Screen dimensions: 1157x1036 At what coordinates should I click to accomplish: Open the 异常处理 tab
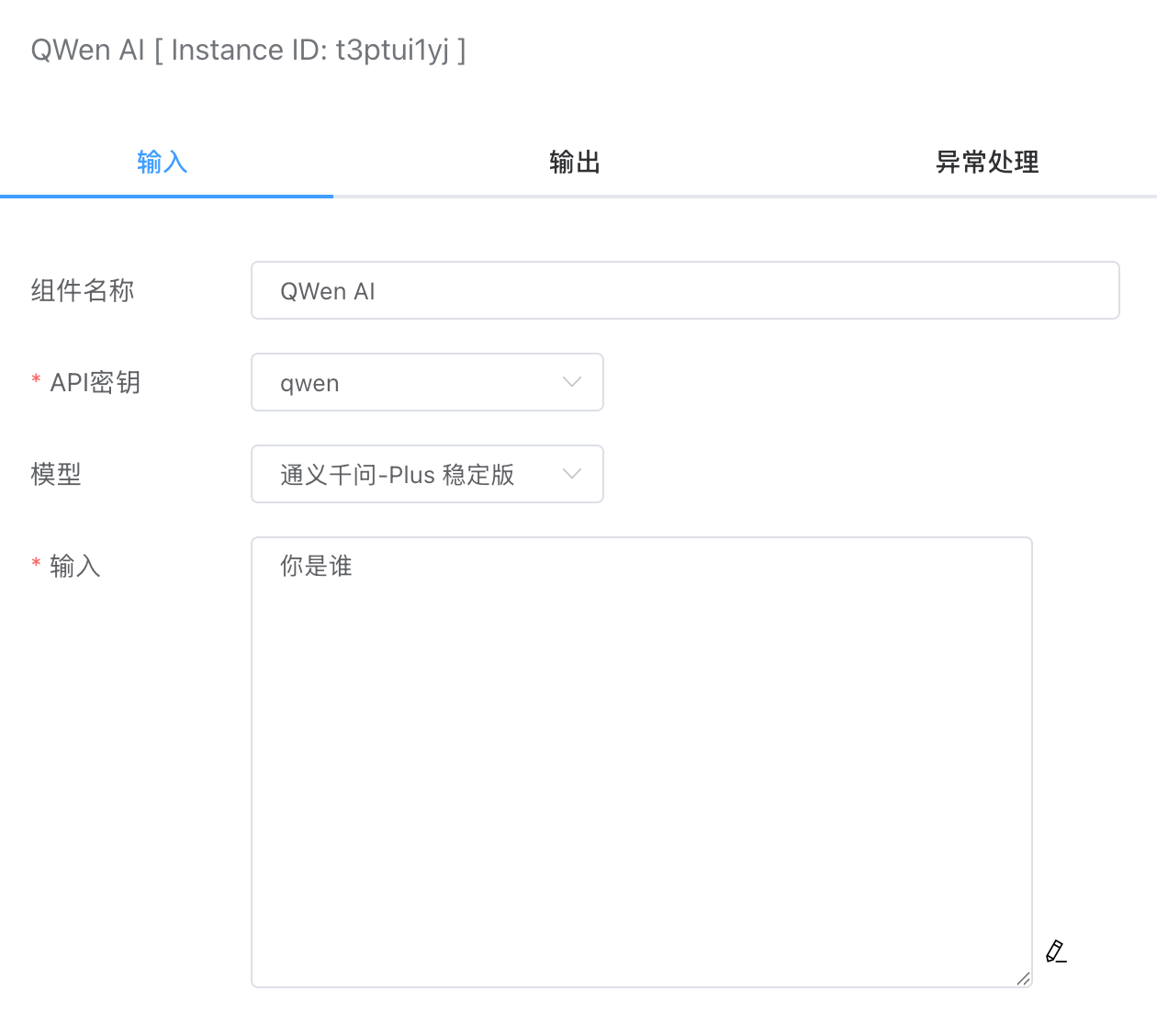tap(987, 163)
